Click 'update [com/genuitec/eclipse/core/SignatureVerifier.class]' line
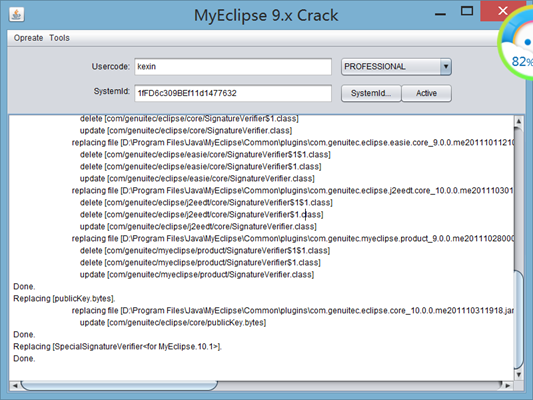 (186, 131)
